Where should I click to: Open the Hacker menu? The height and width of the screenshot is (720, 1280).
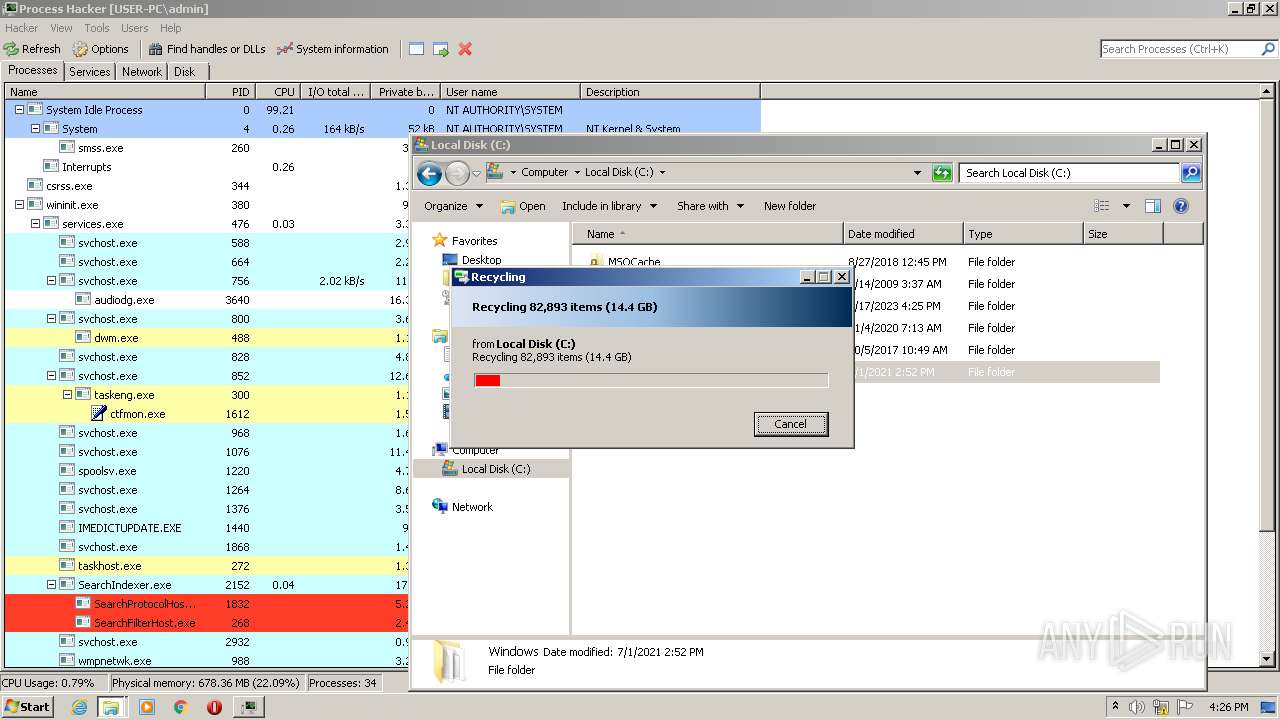21,28
